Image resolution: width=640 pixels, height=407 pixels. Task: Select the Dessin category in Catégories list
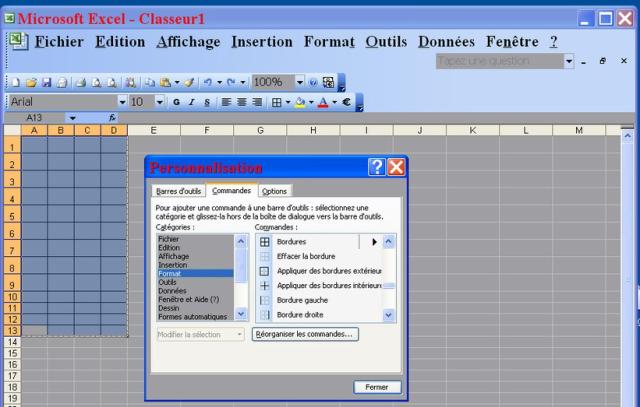195,308
